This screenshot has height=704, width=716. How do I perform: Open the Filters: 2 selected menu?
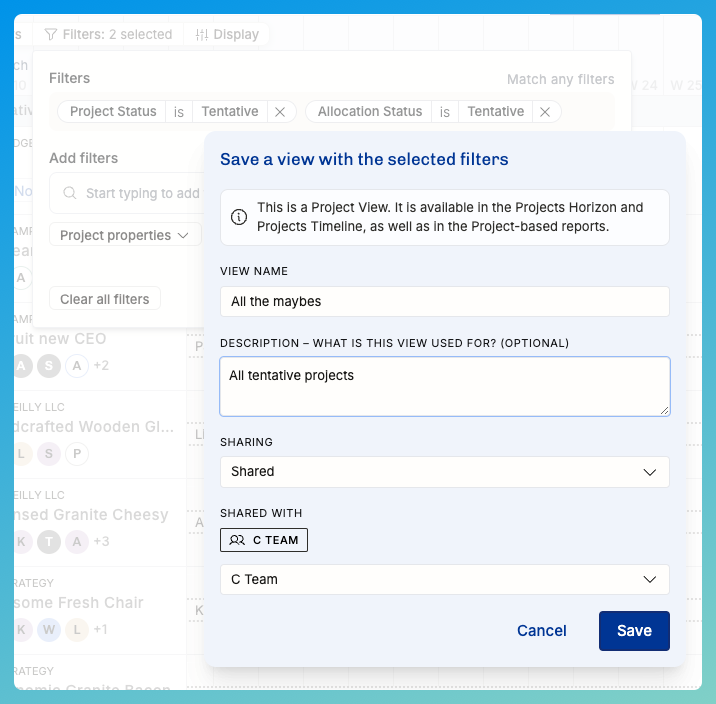(x=109, y=34)
